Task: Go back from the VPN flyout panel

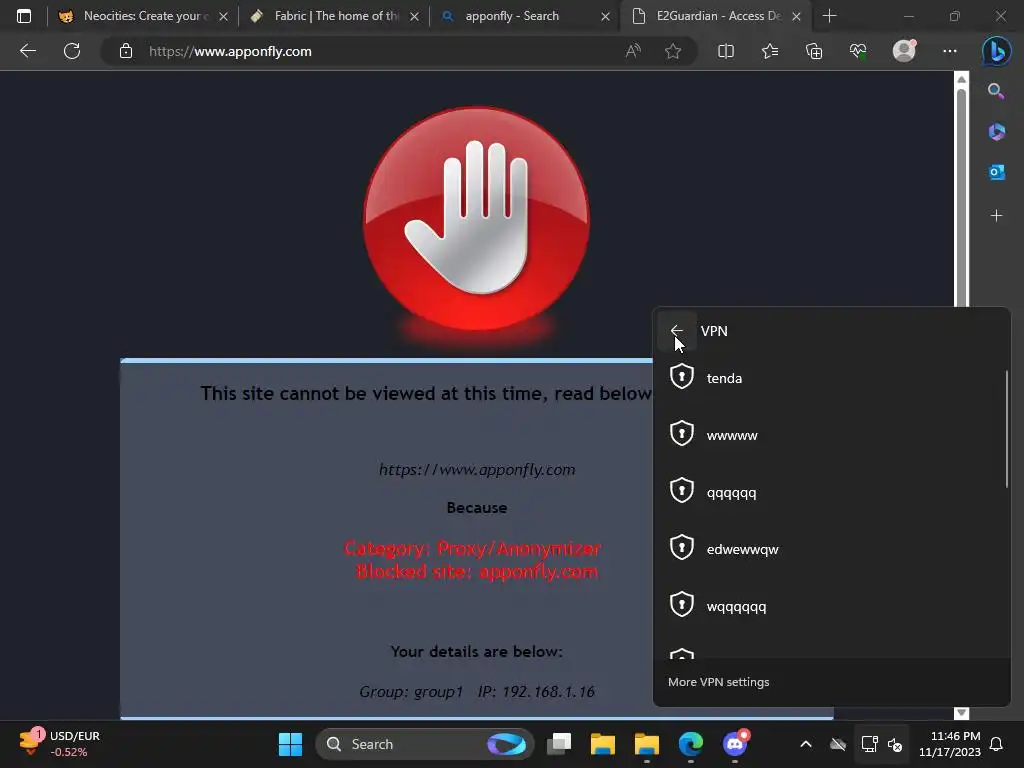Action: click(677, 331)
